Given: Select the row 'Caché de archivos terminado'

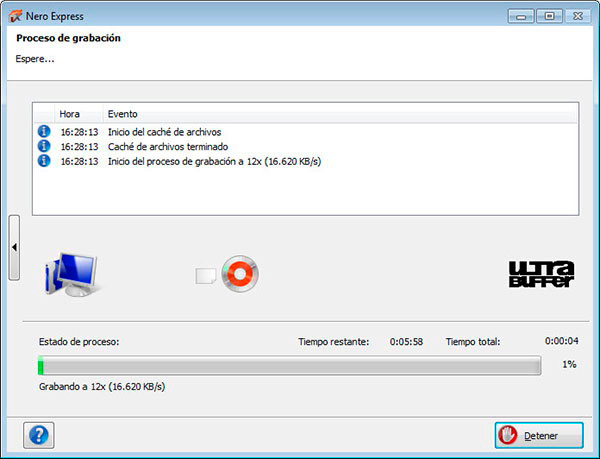Looking at the screenshot, I should [x=305, y=146].
